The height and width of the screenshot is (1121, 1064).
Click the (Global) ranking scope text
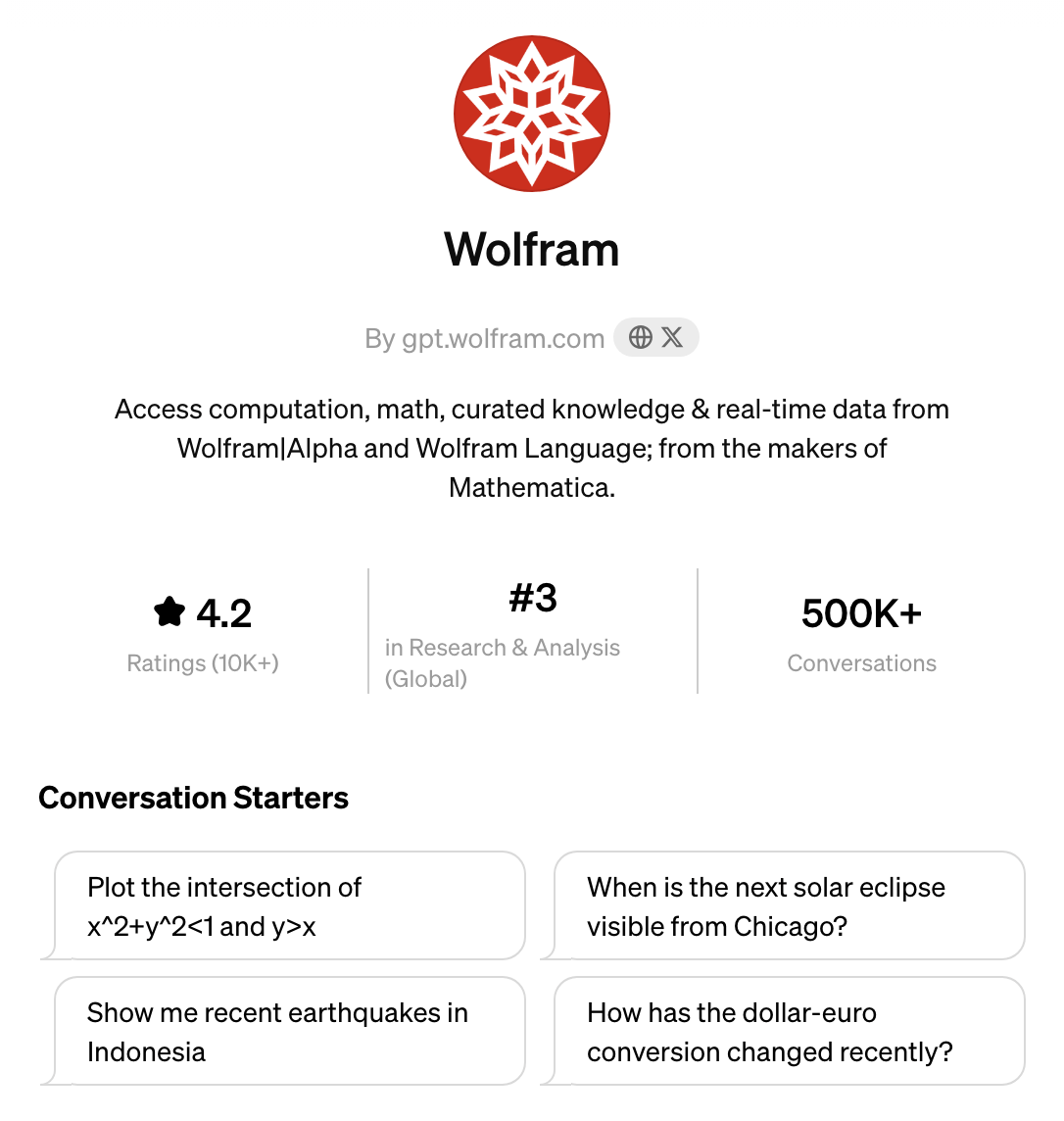tap(426, 679)
